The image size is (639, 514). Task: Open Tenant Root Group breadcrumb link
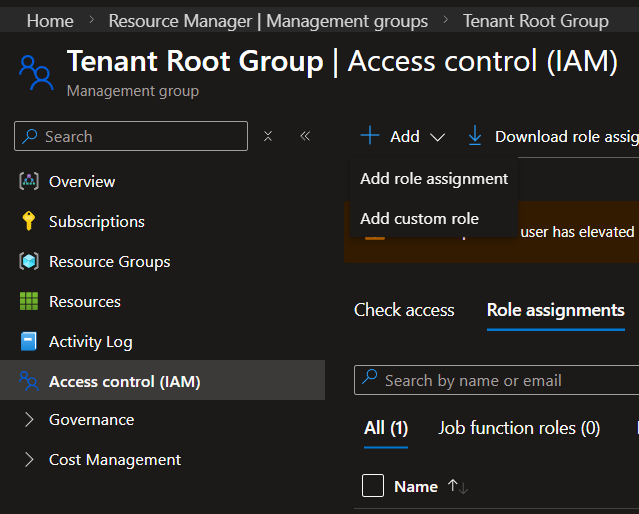pos(535,21)
